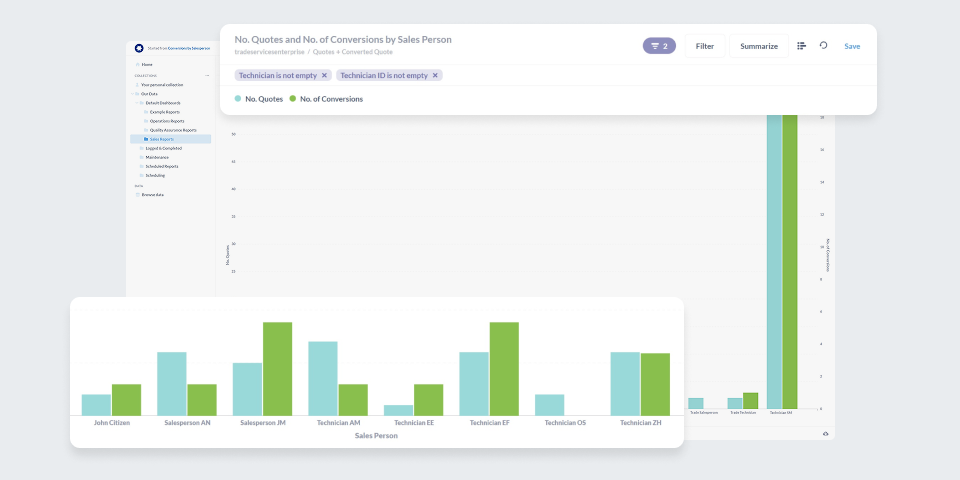This screenshot has height=480, width=960.
Task: Open Home in the sidebar
Action: 147,64
